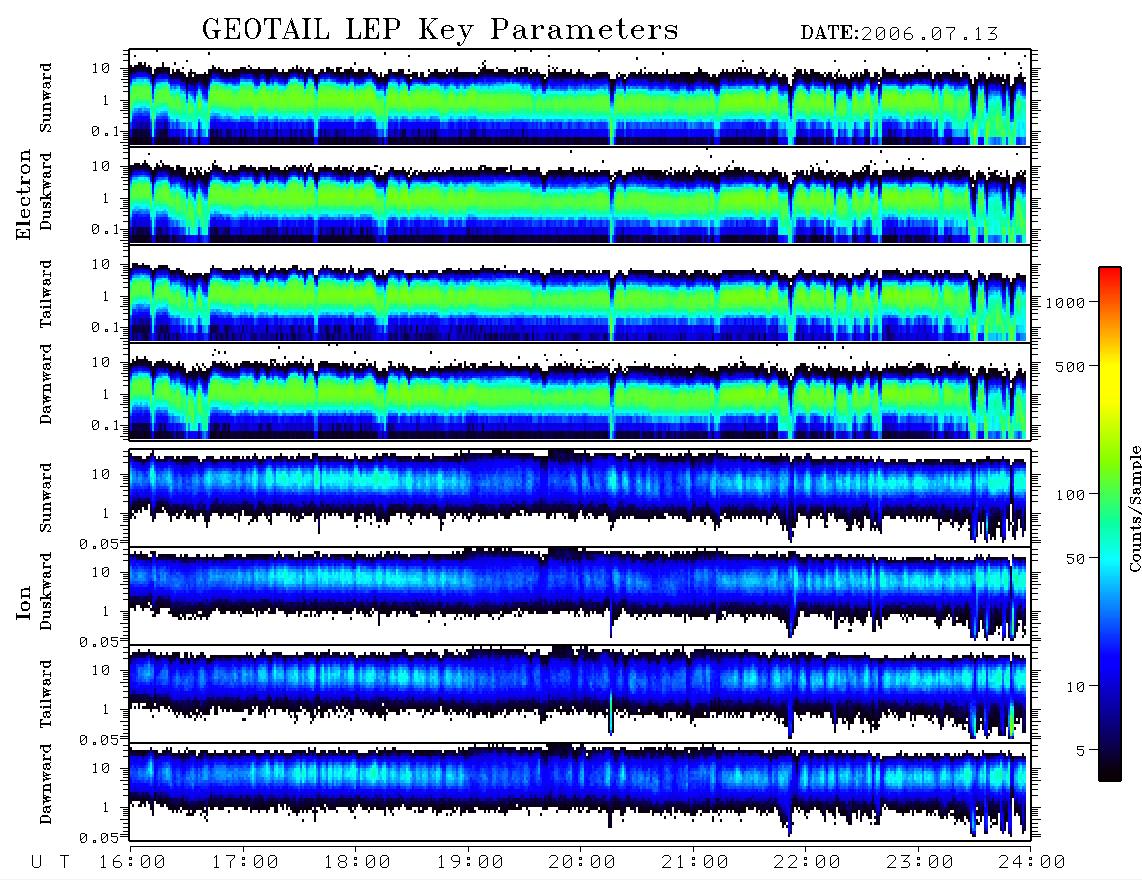
Task: Click the 0.05 tick on Ion Dawnward axis
Action: point(99,838)
